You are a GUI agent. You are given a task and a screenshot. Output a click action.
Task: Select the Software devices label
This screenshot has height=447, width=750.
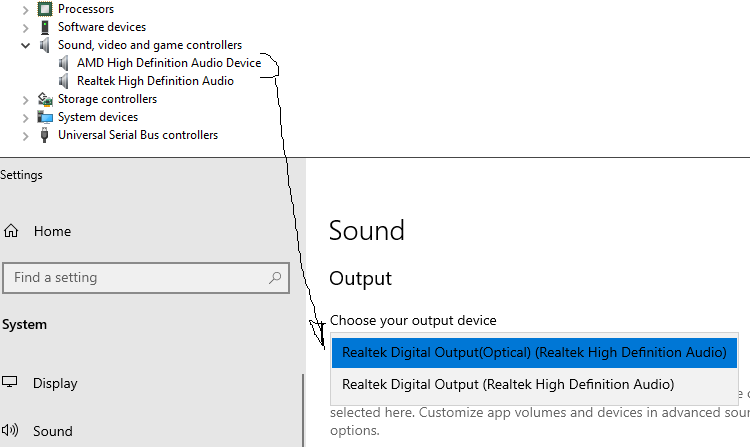[102, 27]
